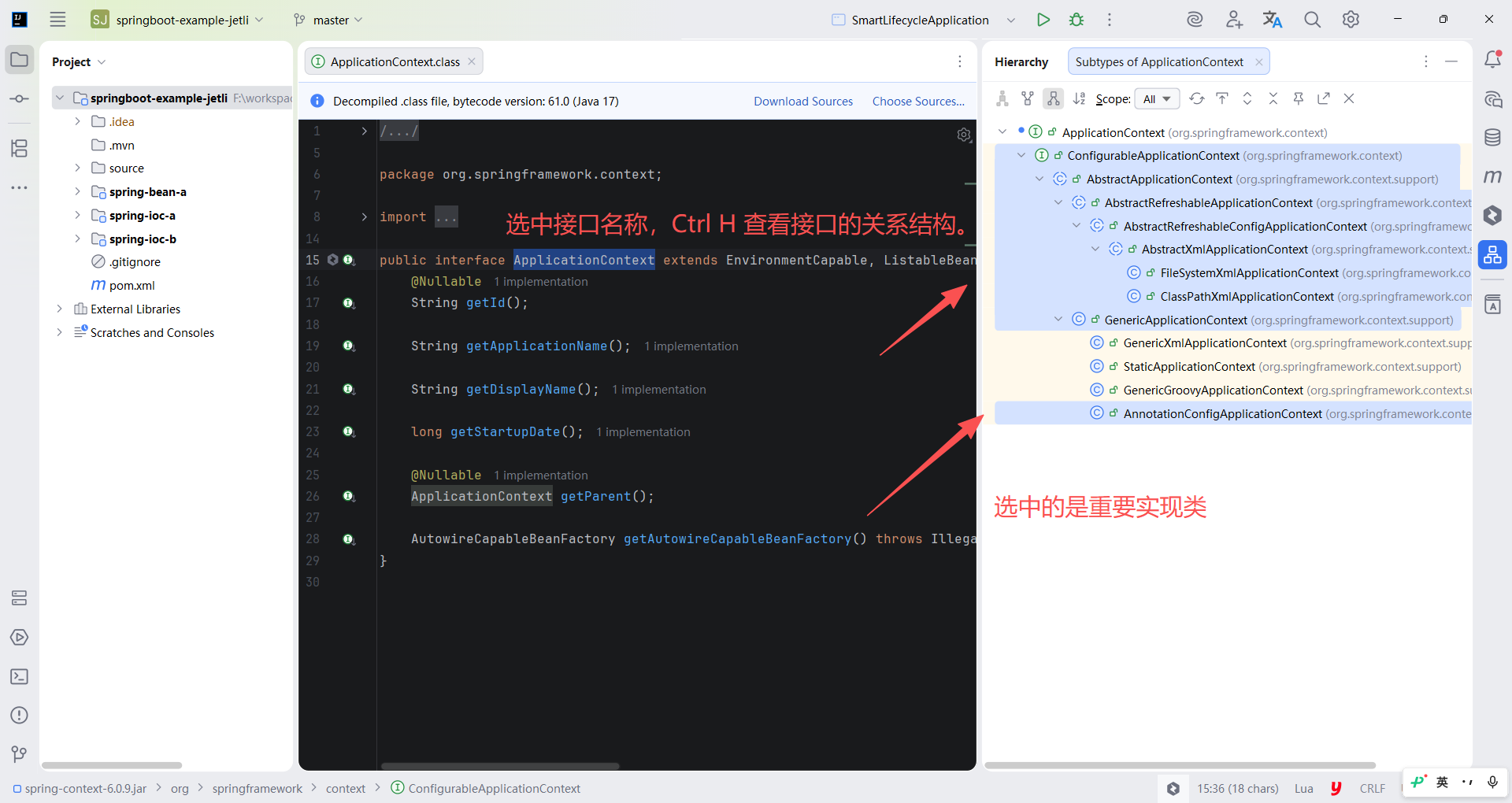1512x803 pixels.
Task: Start debugging with the Debug bug icon
Action: (1076, 20)
